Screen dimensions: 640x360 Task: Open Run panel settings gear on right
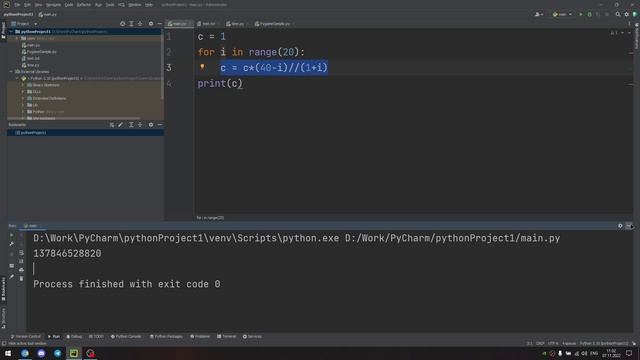pyautogui.click(x=620, y=226)
